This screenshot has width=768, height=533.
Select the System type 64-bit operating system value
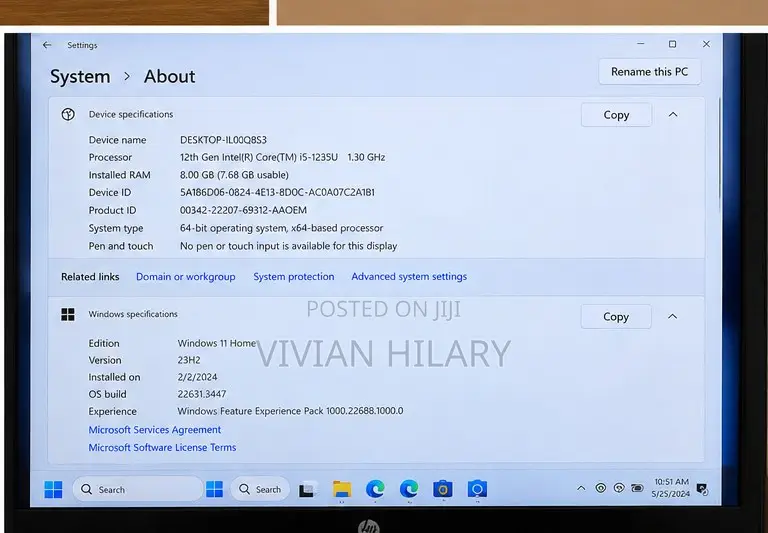[282, 228]
